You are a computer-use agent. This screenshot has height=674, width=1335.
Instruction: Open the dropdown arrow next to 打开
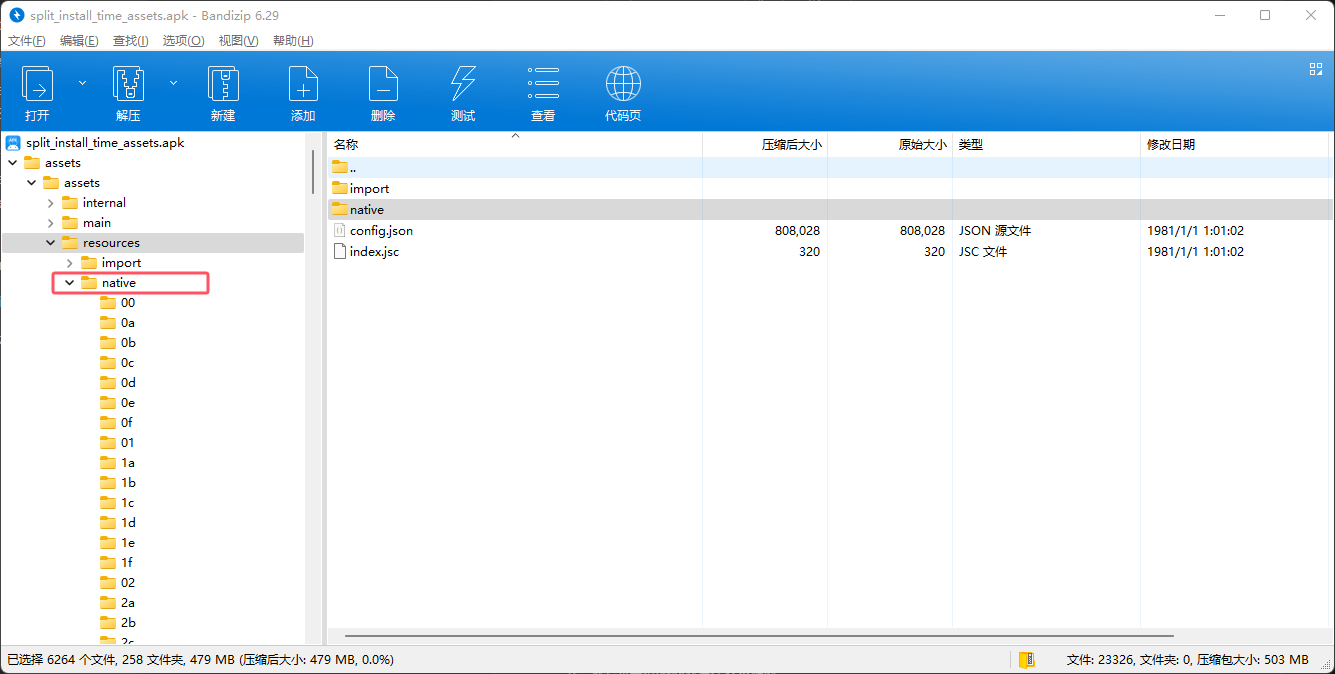click(82, 83)
